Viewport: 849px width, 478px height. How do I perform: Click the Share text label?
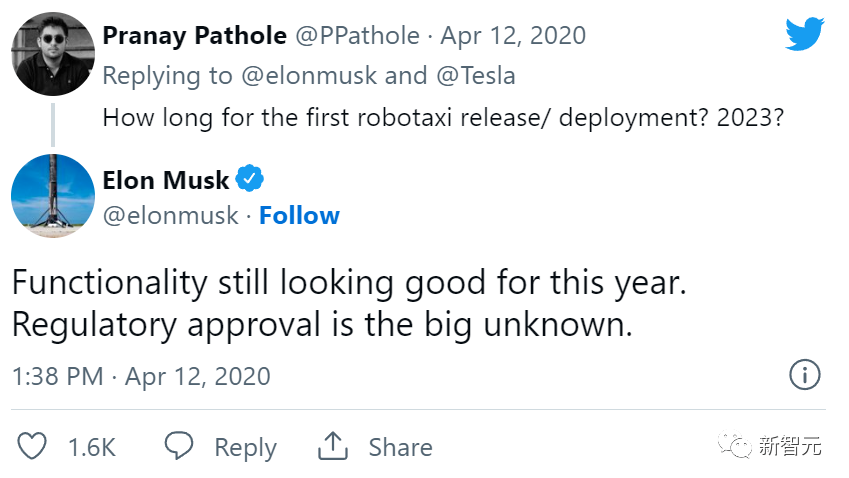pyautogui.click(x=400, y=447)
